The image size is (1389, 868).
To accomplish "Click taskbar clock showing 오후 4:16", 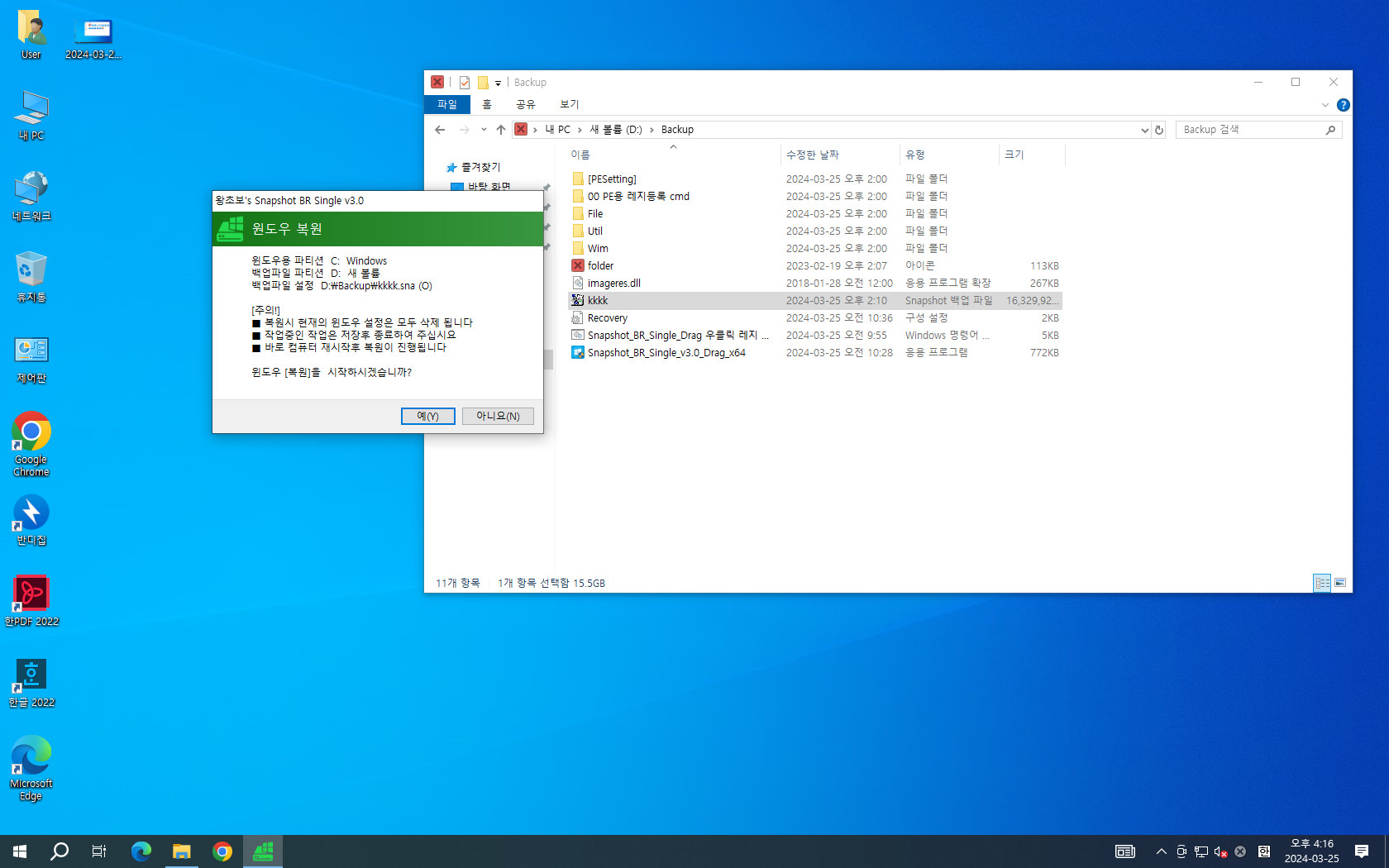I will (1311, 851).
